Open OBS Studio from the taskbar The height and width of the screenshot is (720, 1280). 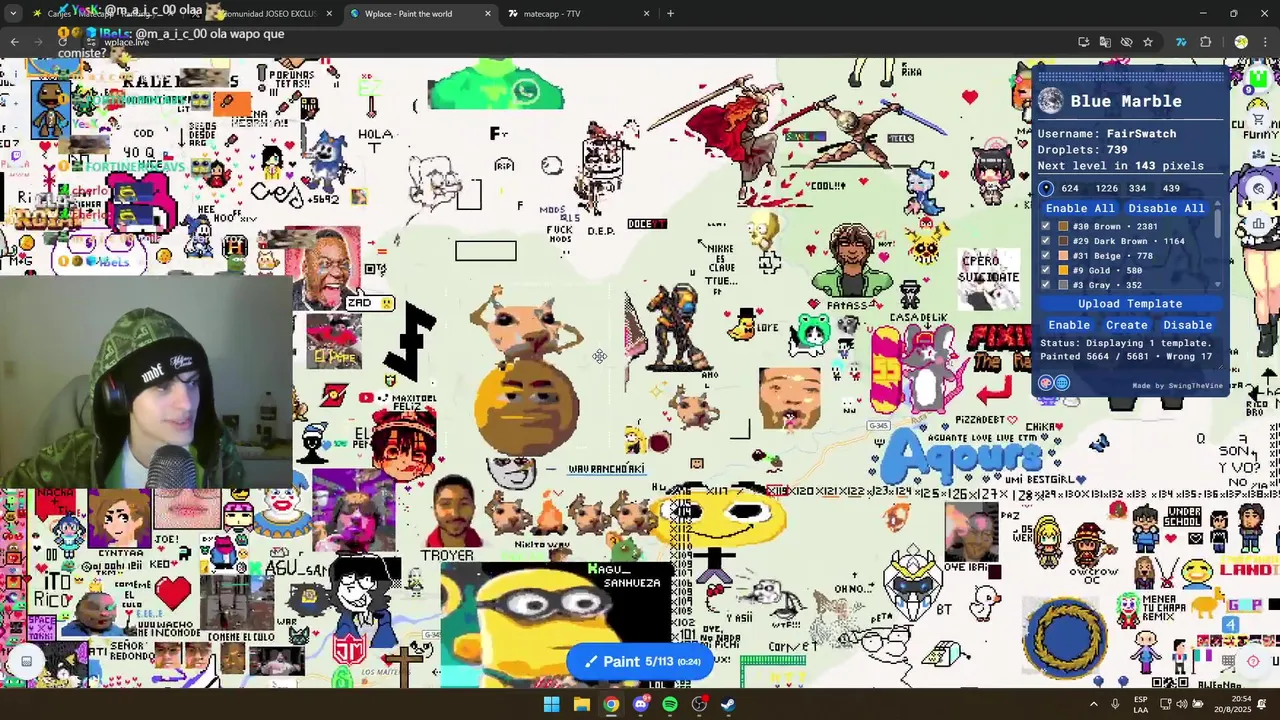point(699,704)
